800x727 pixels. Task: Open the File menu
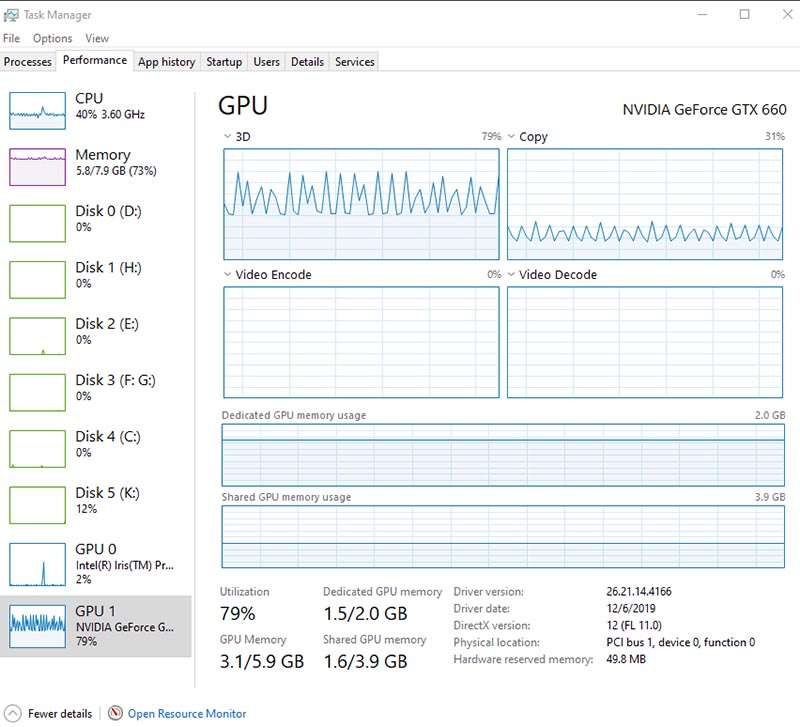click(x=11, y=38)
